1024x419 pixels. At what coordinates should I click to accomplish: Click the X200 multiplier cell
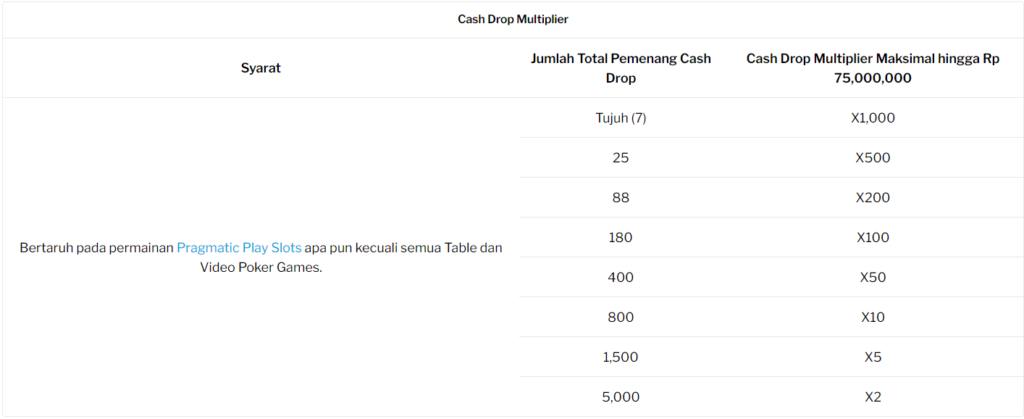coord(872,198)
